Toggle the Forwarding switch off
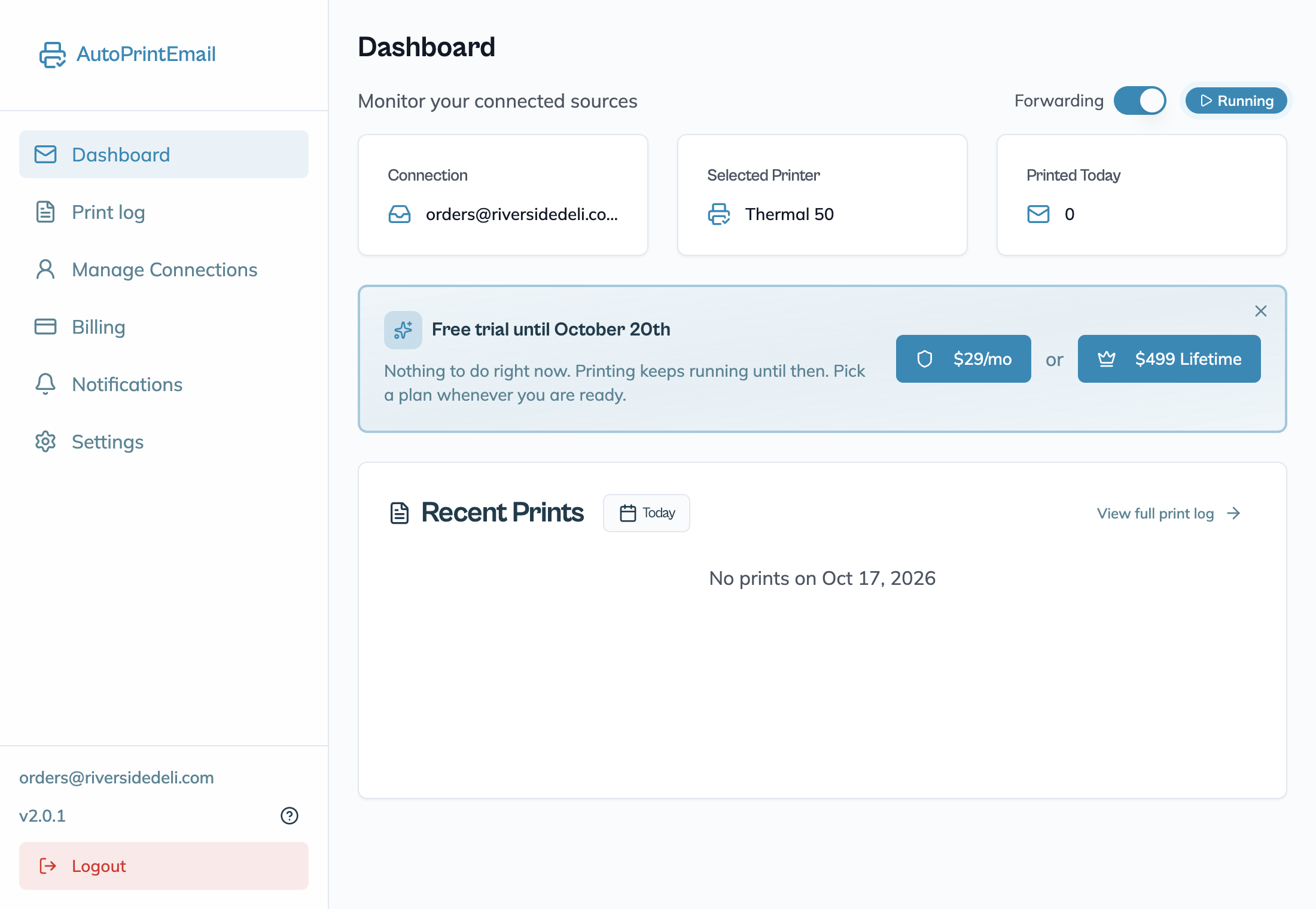Screen dimensions: 1316x909 (x=1140, y=100)
